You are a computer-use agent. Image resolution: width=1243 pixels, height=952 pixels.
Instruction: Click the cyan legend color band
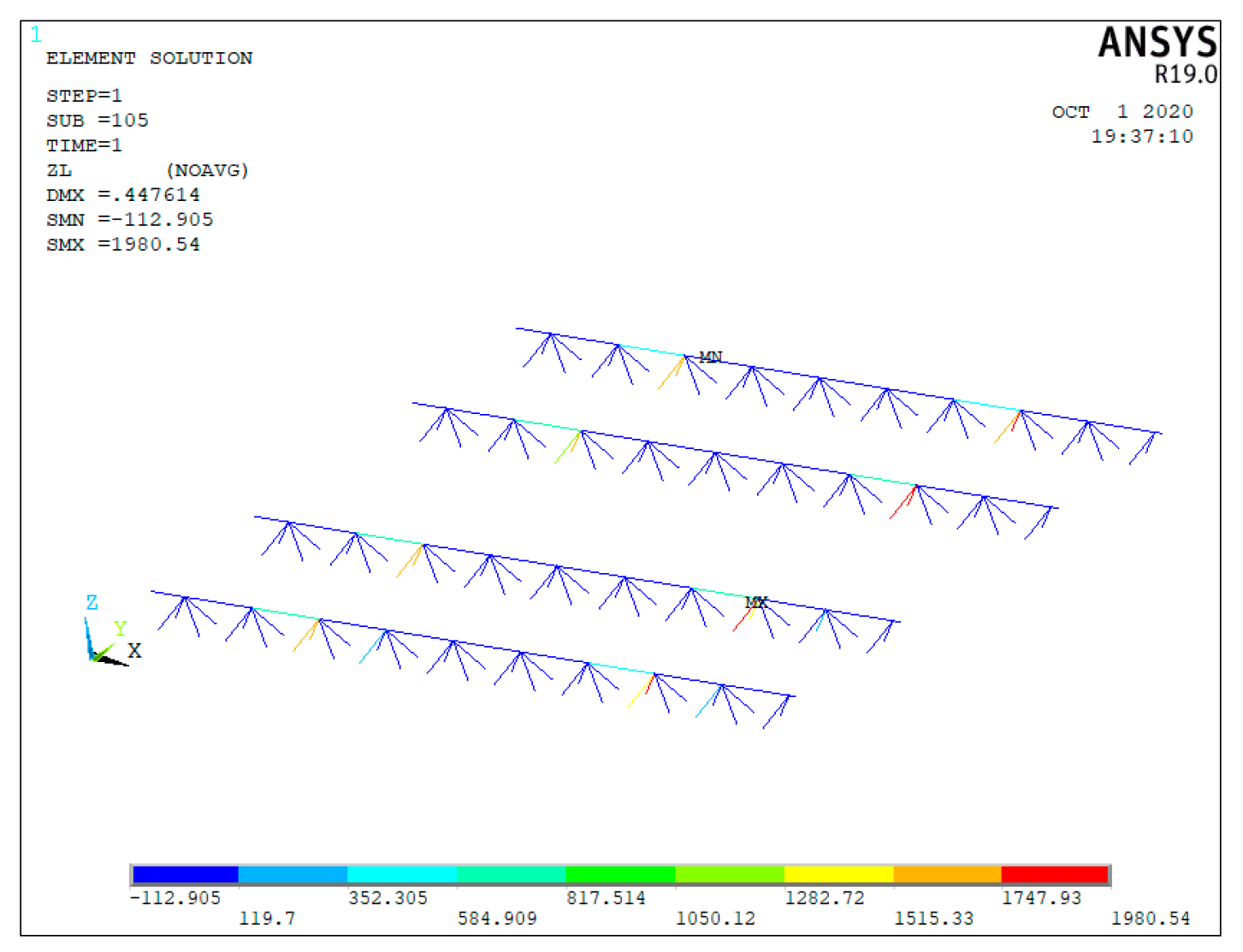401,874
